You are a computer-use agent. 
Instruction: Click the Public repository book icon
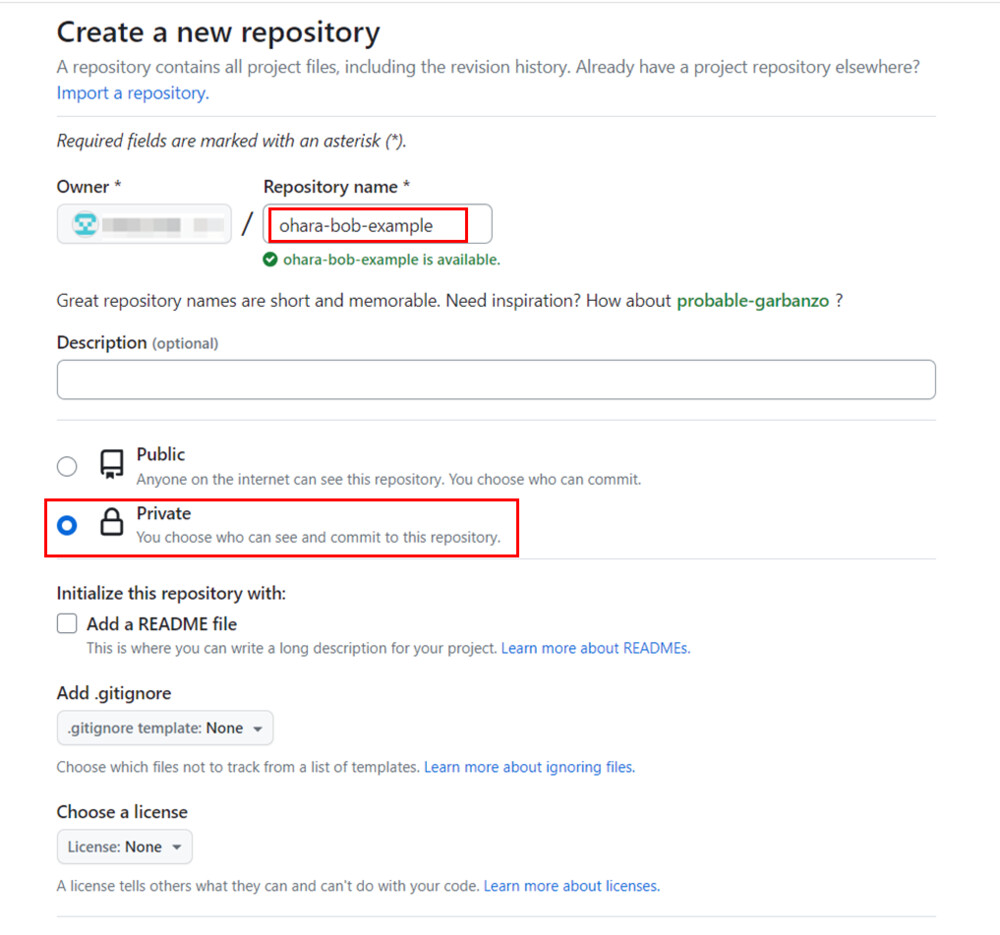coord(111,464)
